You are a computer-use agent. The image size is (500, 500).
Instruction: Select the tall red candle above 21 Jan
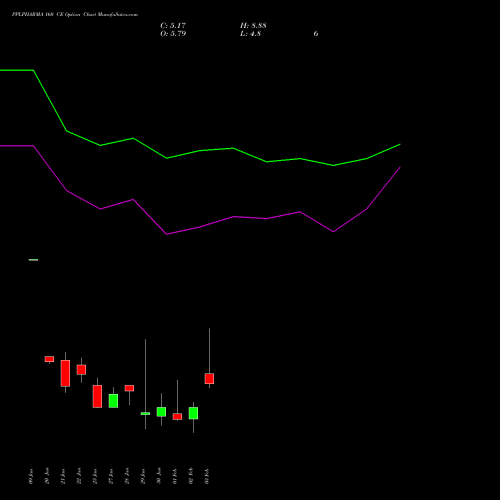coord(65,373)
